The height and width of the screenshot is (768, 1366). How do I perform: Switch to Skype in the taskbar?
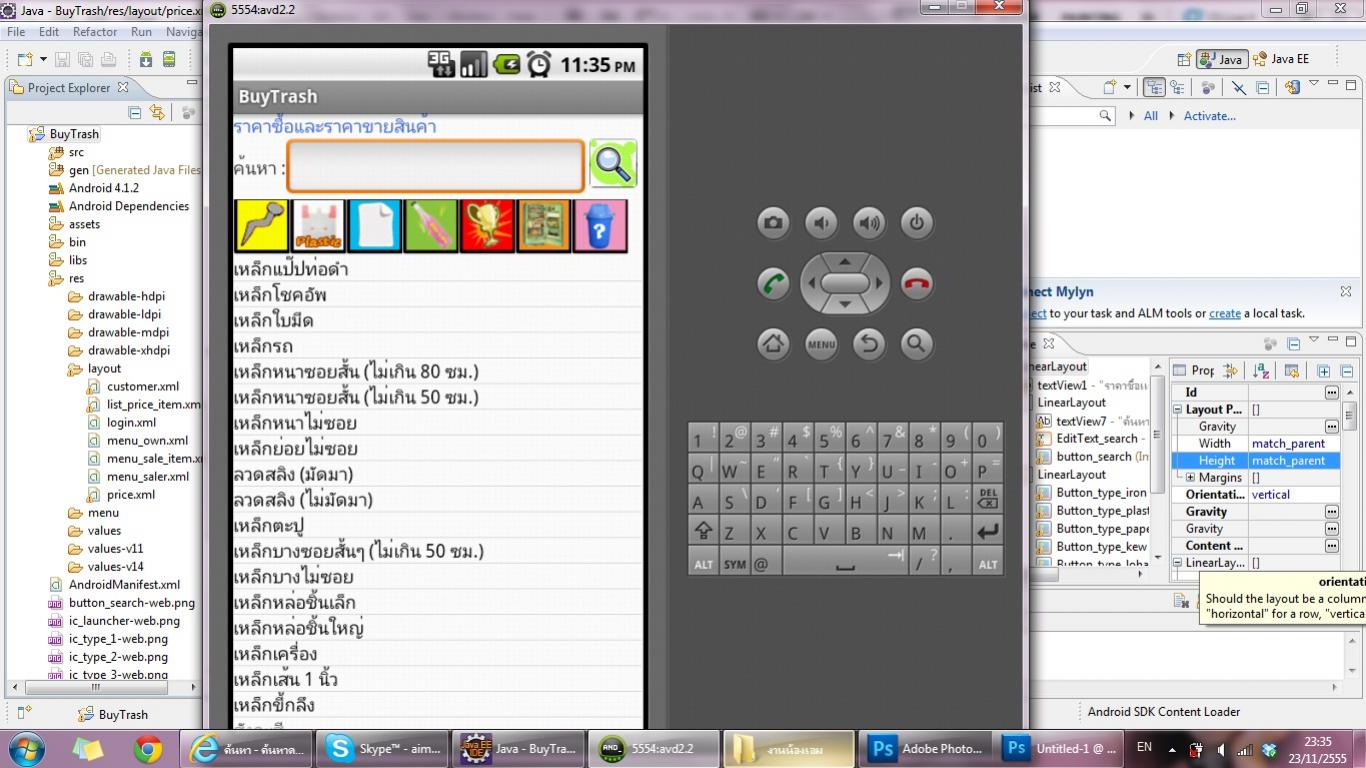(383, 748)
